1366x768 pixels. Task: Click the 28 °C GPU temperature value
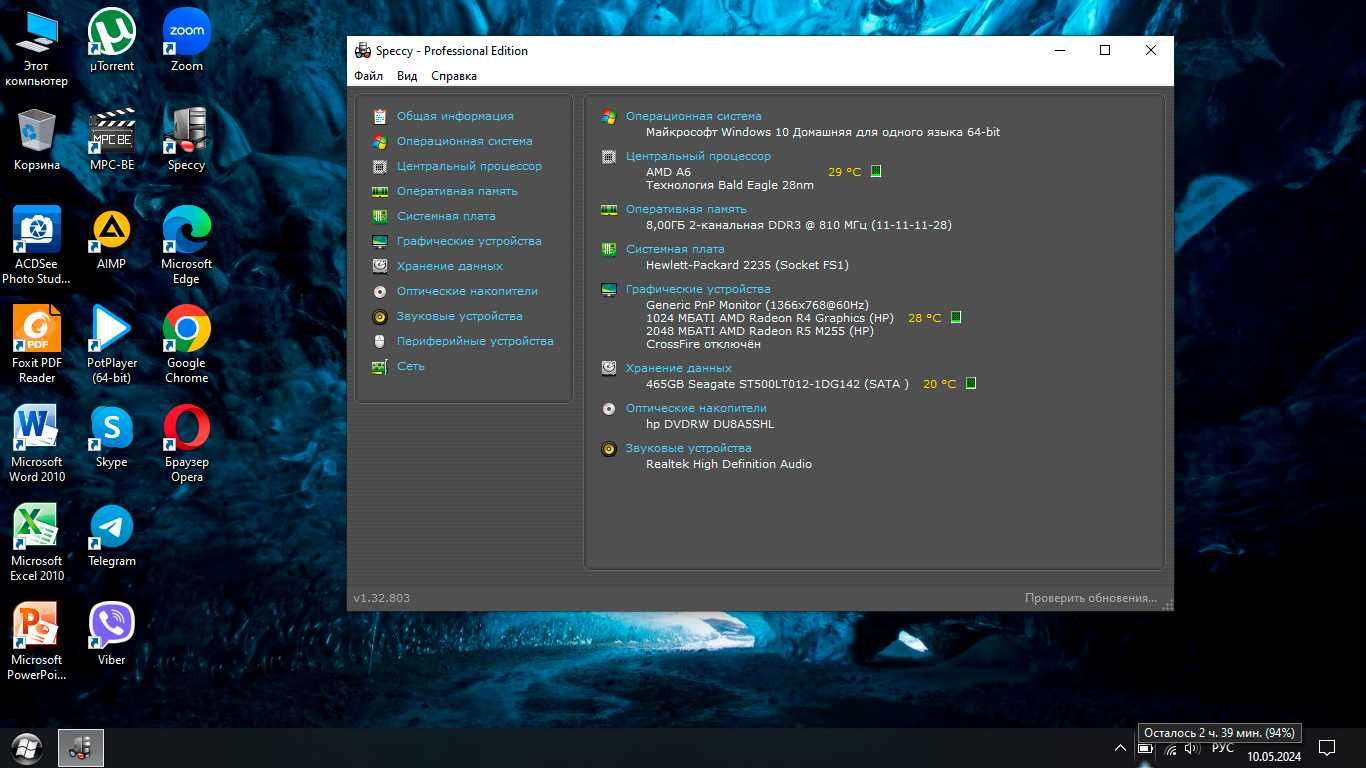click(x=924, y=318)
